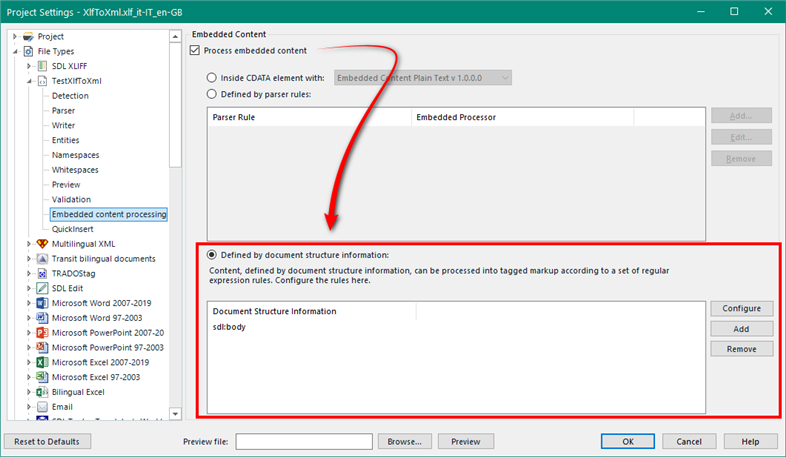Open Help for this dialog
Image resolution: width=786 pixels, height=457 pixels.
click(x=750, y=441)
